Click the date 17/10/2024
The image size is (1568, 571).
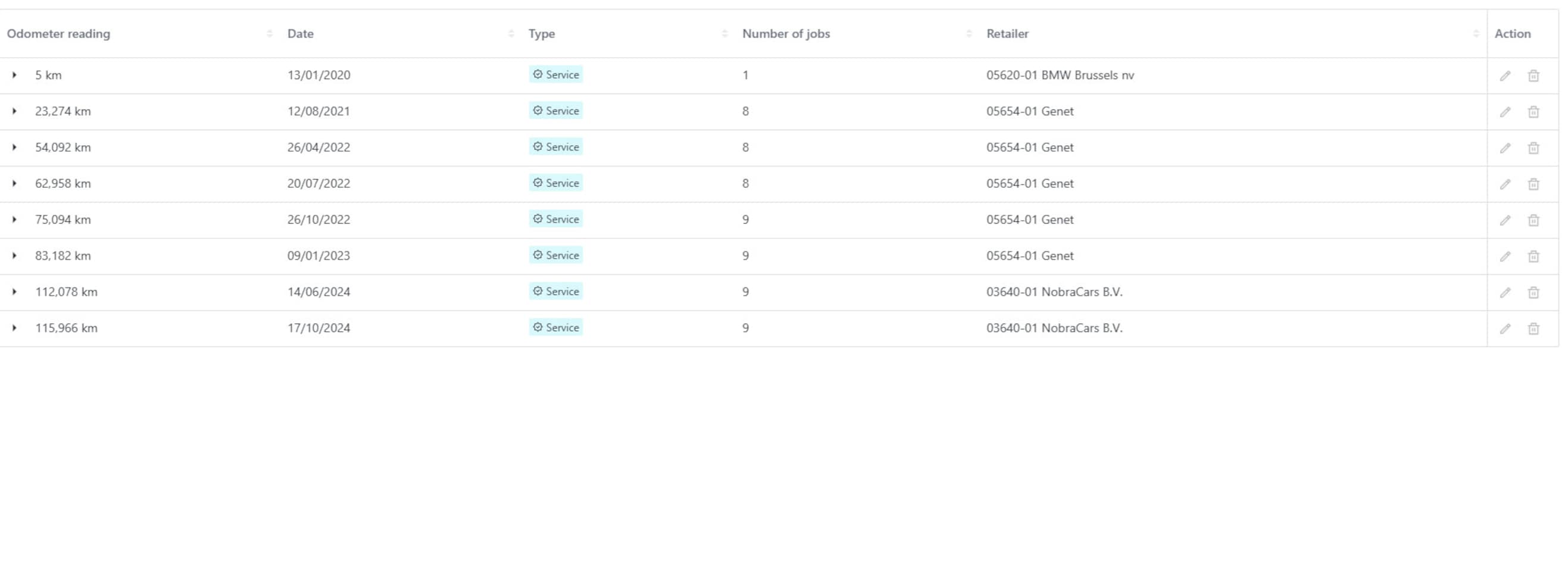coord(319,328)
